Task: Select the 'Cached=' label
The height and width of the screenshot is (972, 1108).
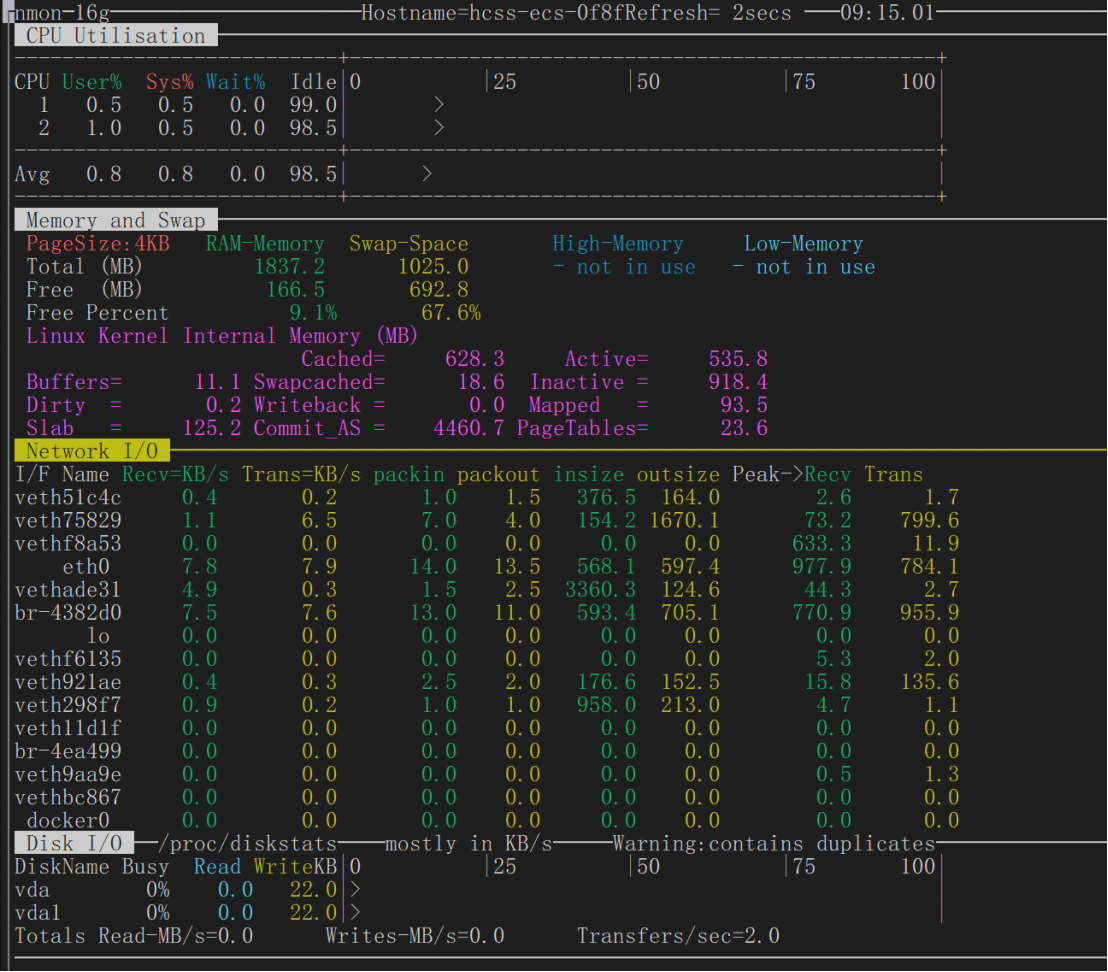Action: coord(343,359)
